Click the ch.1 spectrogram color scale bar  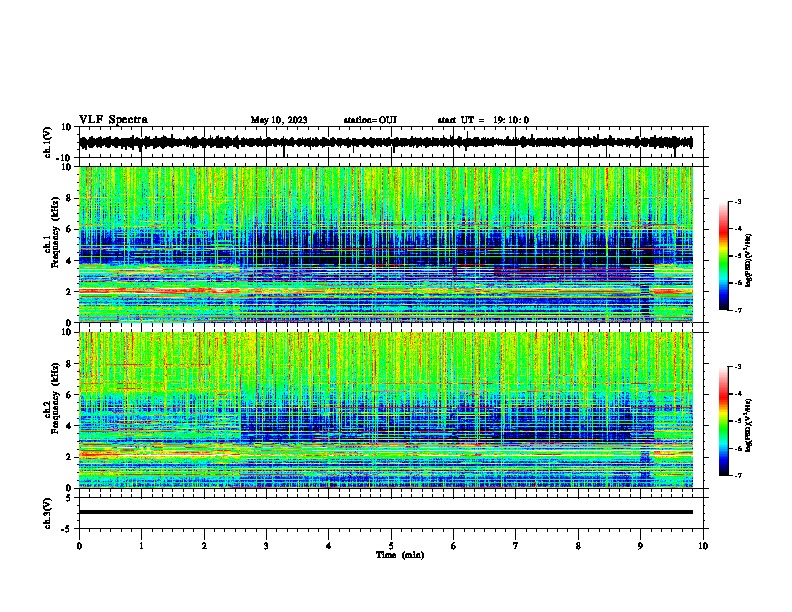723,256
